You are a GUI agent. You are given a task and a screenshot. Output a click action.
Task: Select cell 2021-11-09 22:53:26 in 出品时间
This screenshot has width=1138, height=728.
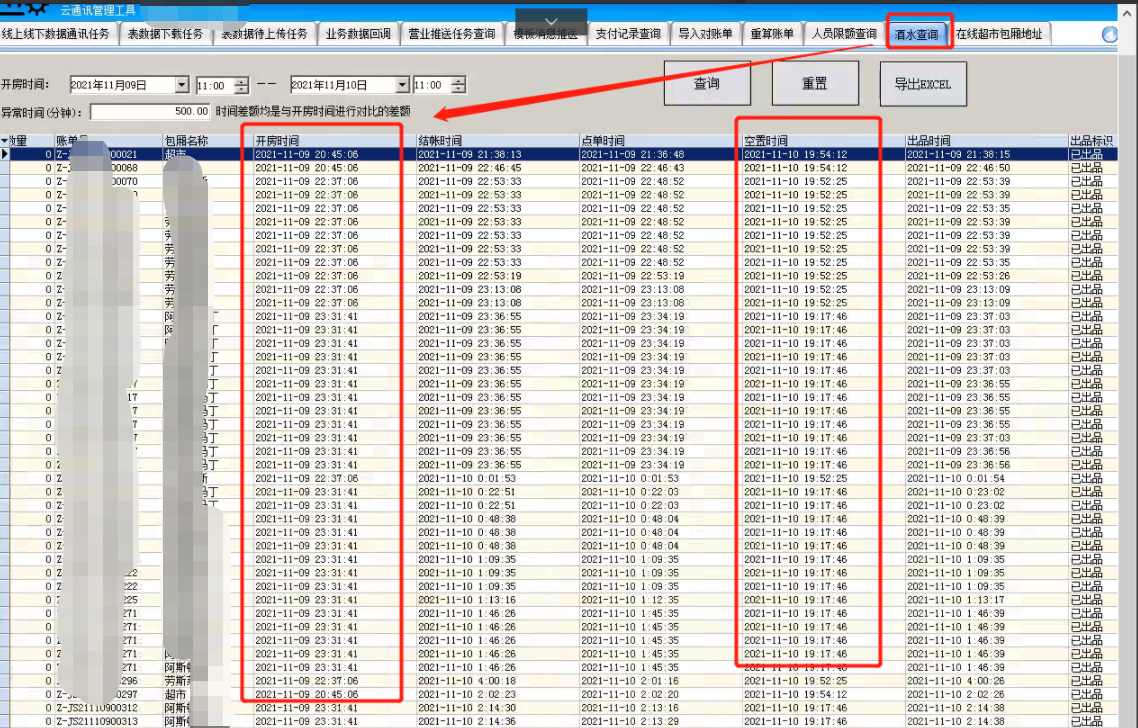(986, 276)
